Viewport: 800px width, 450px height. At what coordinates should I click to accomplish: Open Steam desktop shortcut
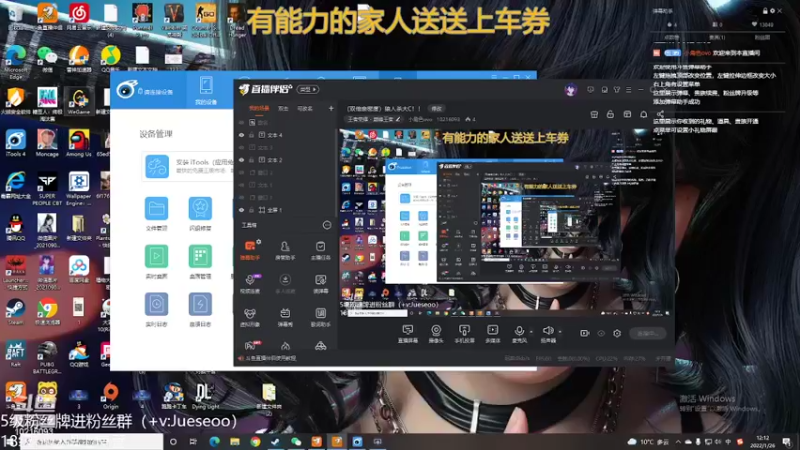15,312
